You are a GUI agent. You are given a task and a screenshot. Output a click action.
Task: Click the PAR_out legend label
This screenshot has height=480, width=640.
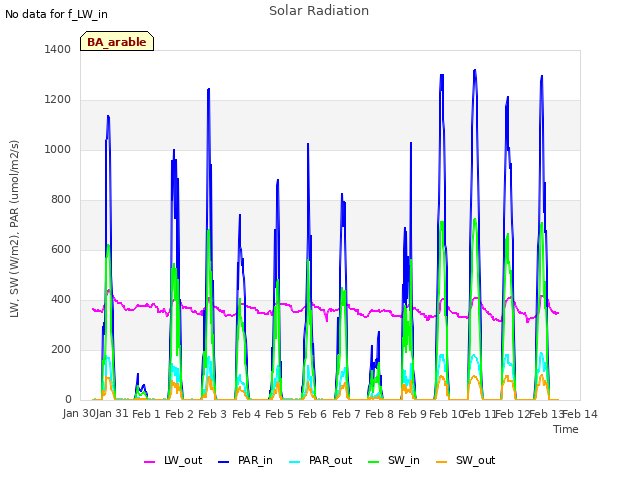coord(330,460)
